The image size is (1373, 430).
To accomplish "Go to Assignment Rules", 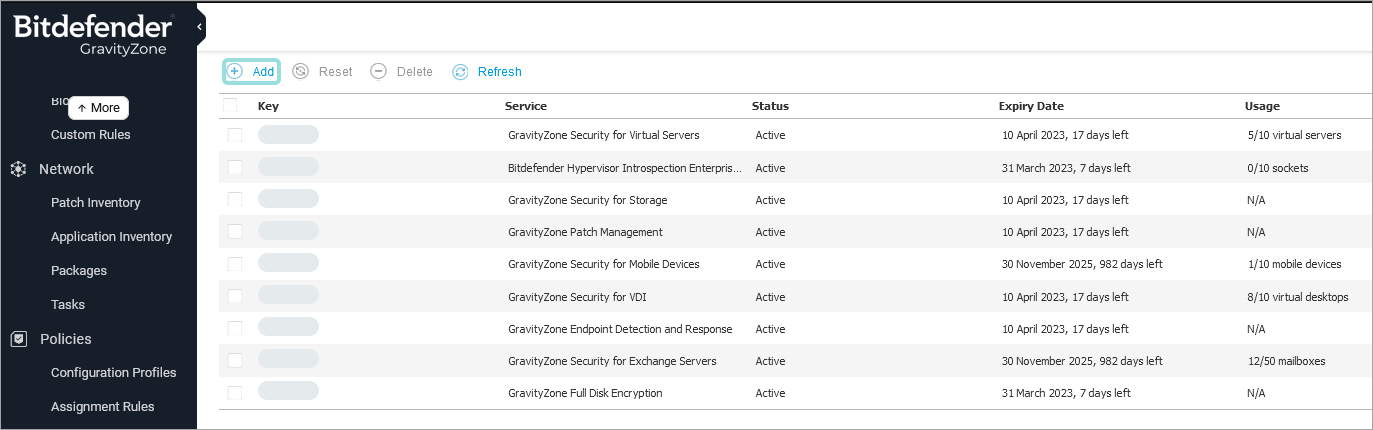I will 103,407.
